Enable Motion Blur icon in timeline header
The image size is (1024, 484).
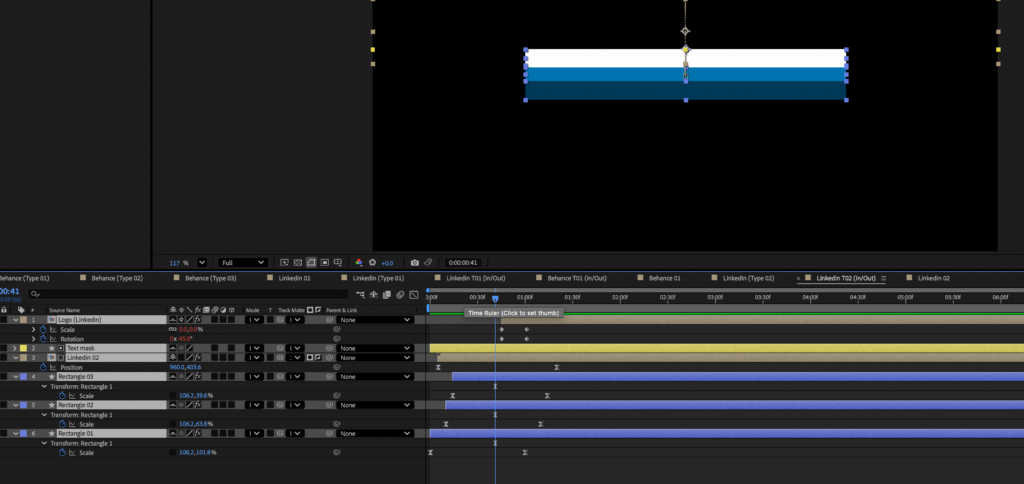(400, 295)
